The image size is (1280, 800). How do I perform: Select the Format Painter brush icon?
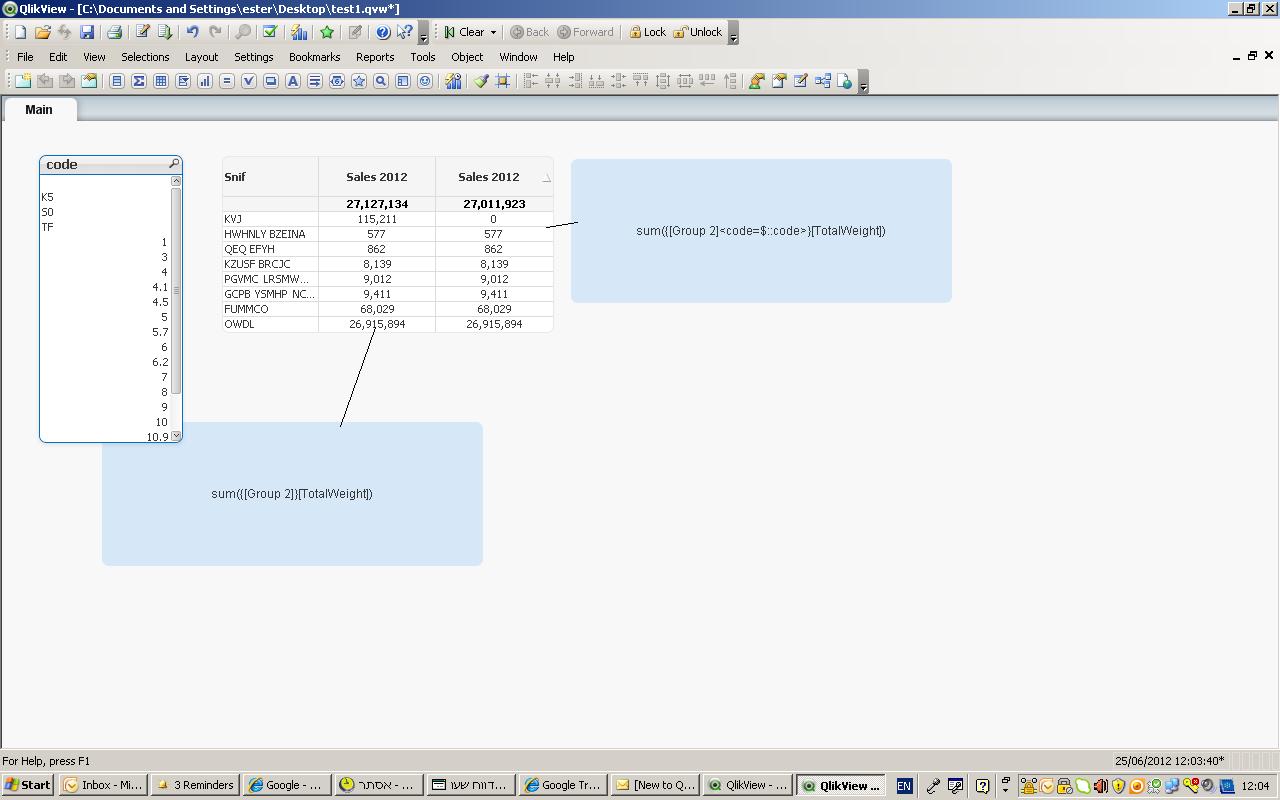[481, 81]
